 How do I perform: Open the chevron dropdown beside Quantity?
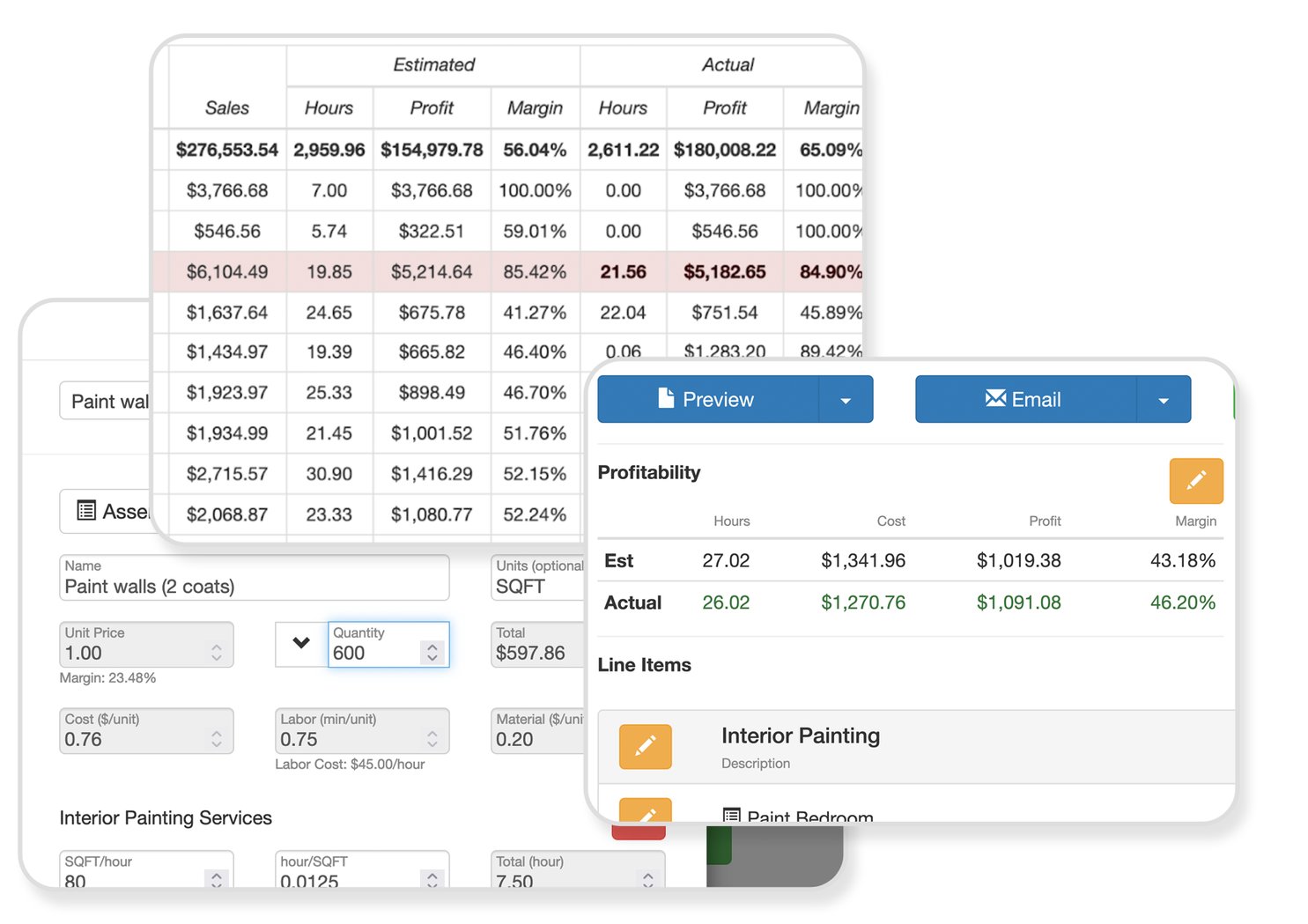pos(301,643)
